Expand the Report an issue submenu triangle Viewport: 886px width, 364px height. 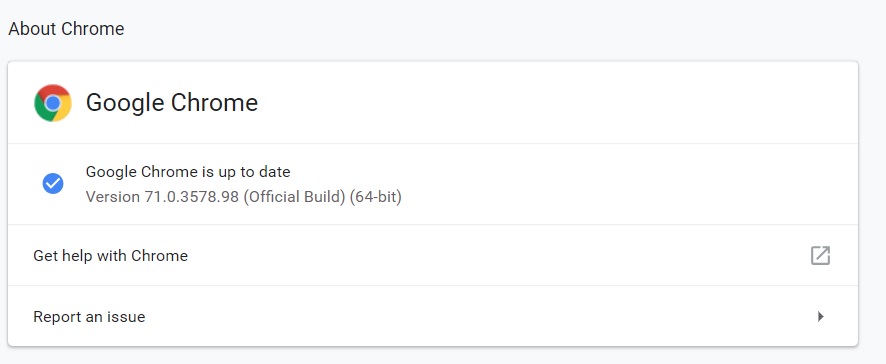[821, 317]
